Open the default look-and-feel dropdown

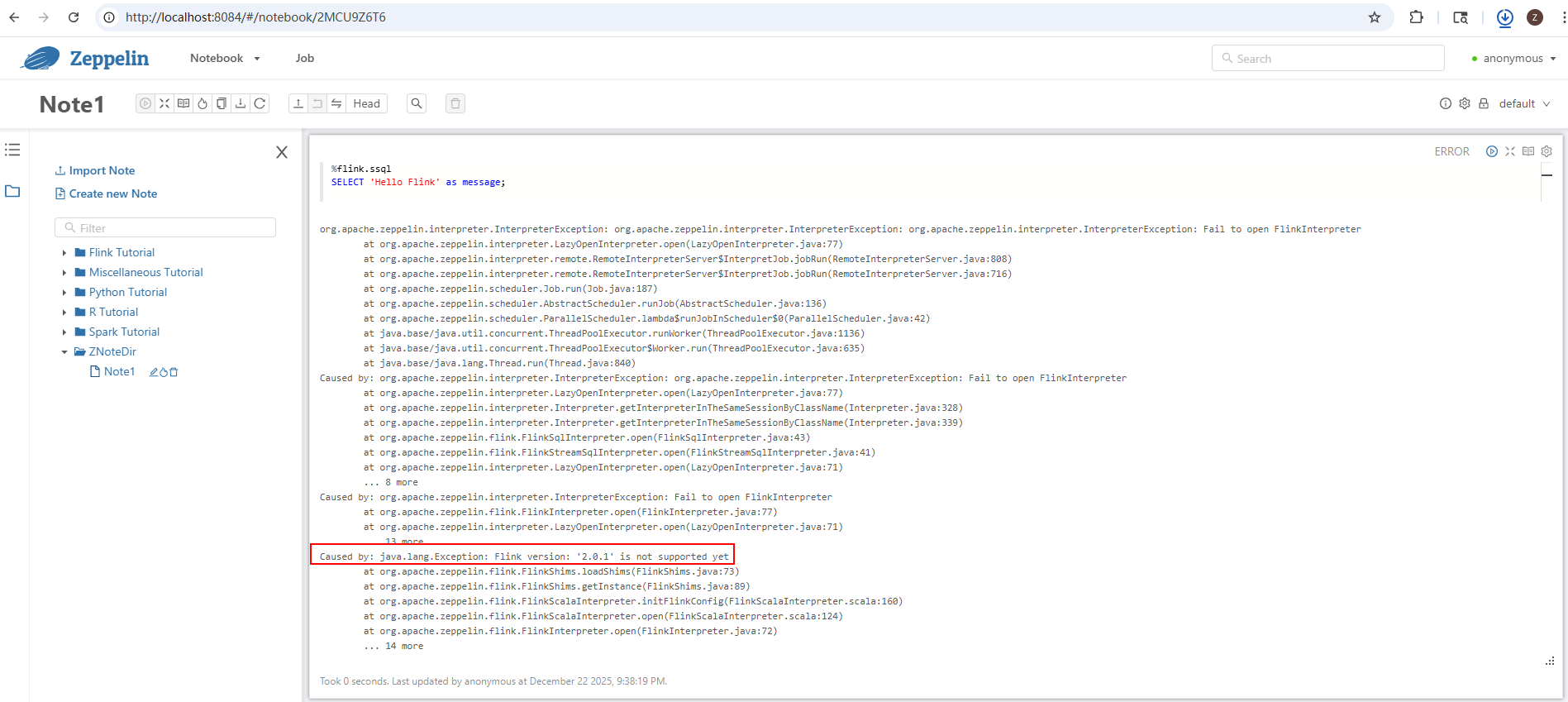click(1524, 103)
